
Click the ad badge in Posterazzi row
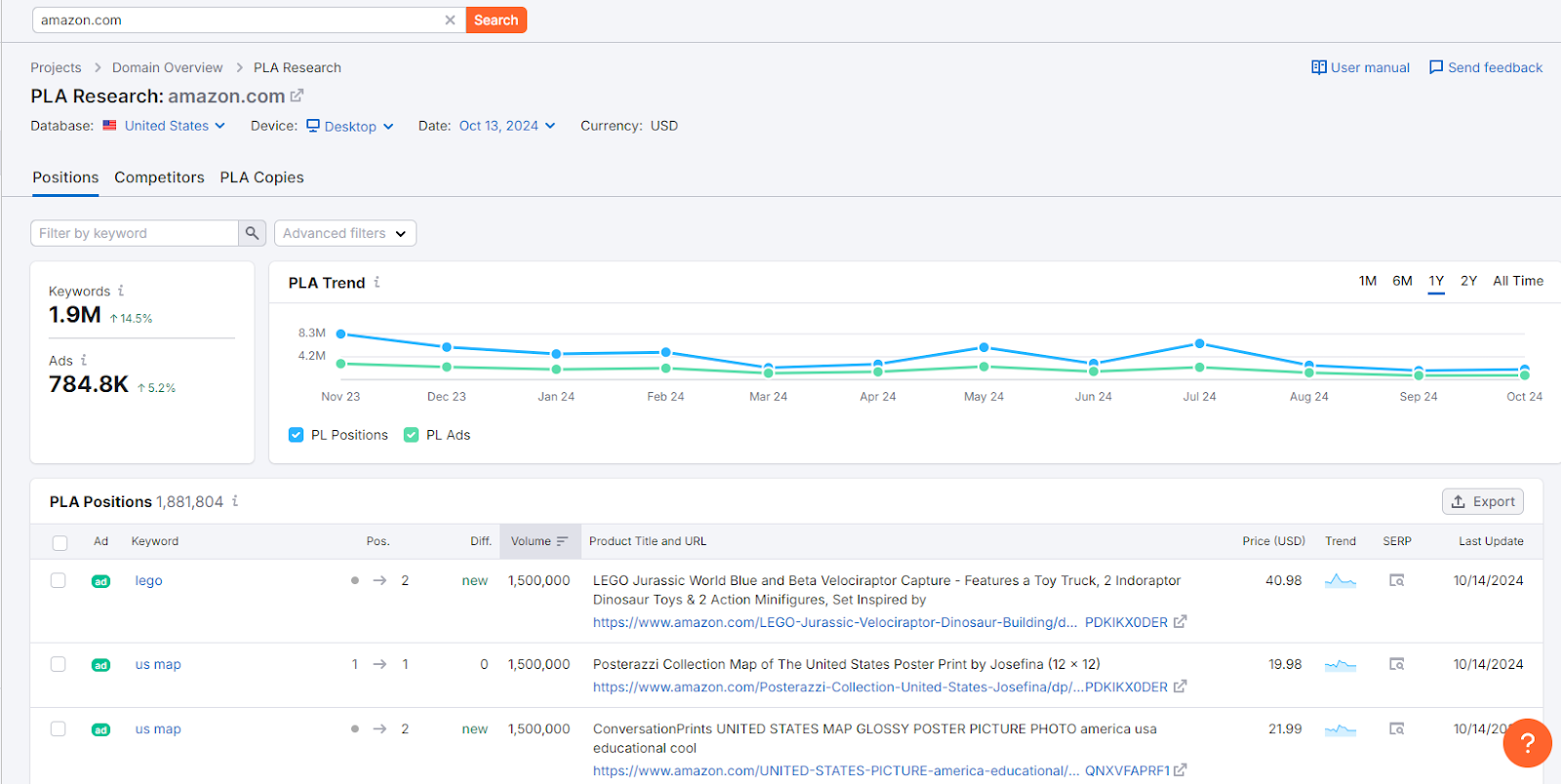[x=100, y=665]
